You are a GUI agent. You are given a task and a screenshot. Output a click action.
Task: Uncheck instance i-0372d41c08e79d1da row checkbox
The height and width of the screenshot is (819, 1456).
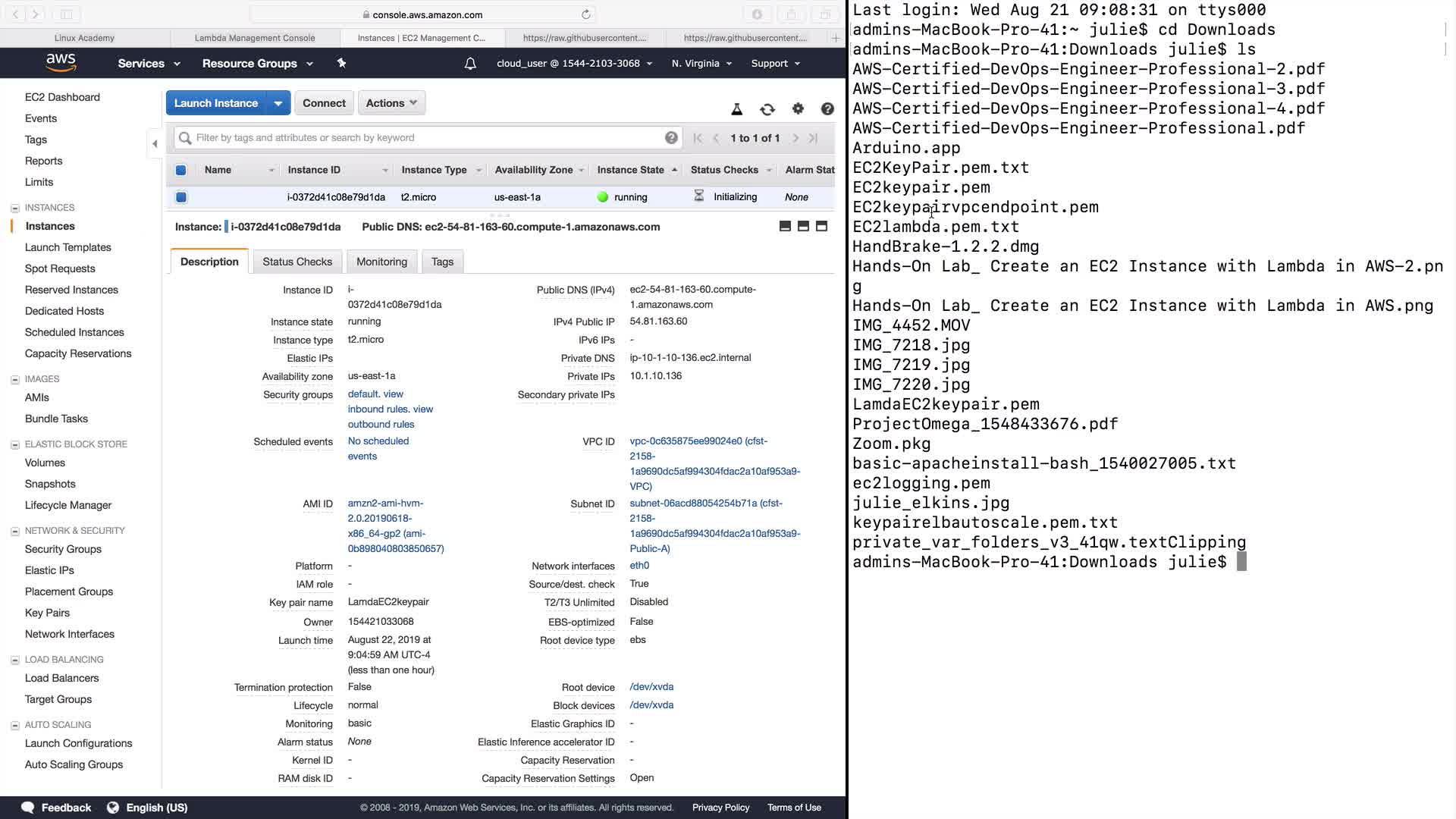(181, 197)
